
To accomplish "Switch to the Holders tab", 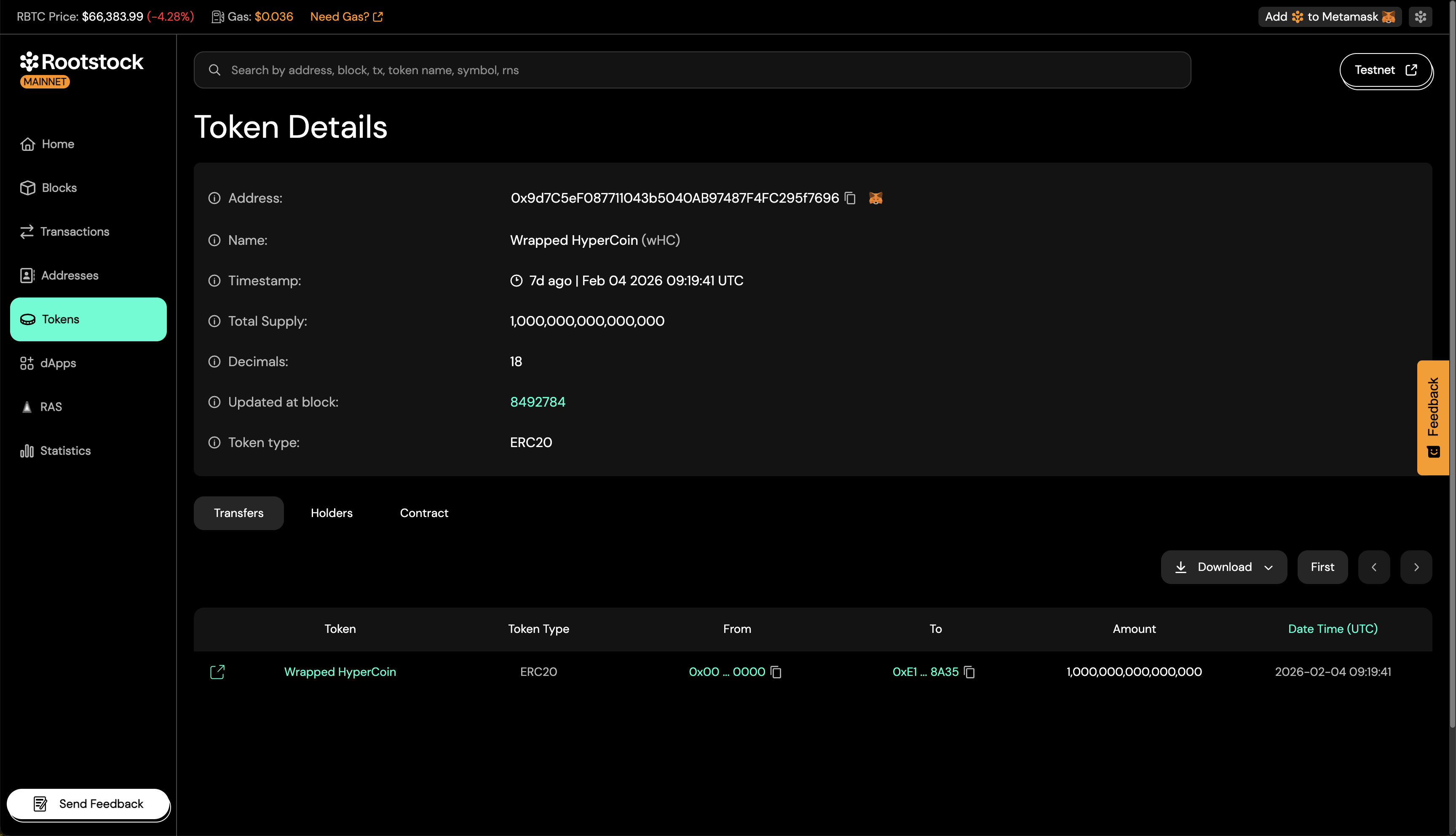I will (x=331, y=513).
